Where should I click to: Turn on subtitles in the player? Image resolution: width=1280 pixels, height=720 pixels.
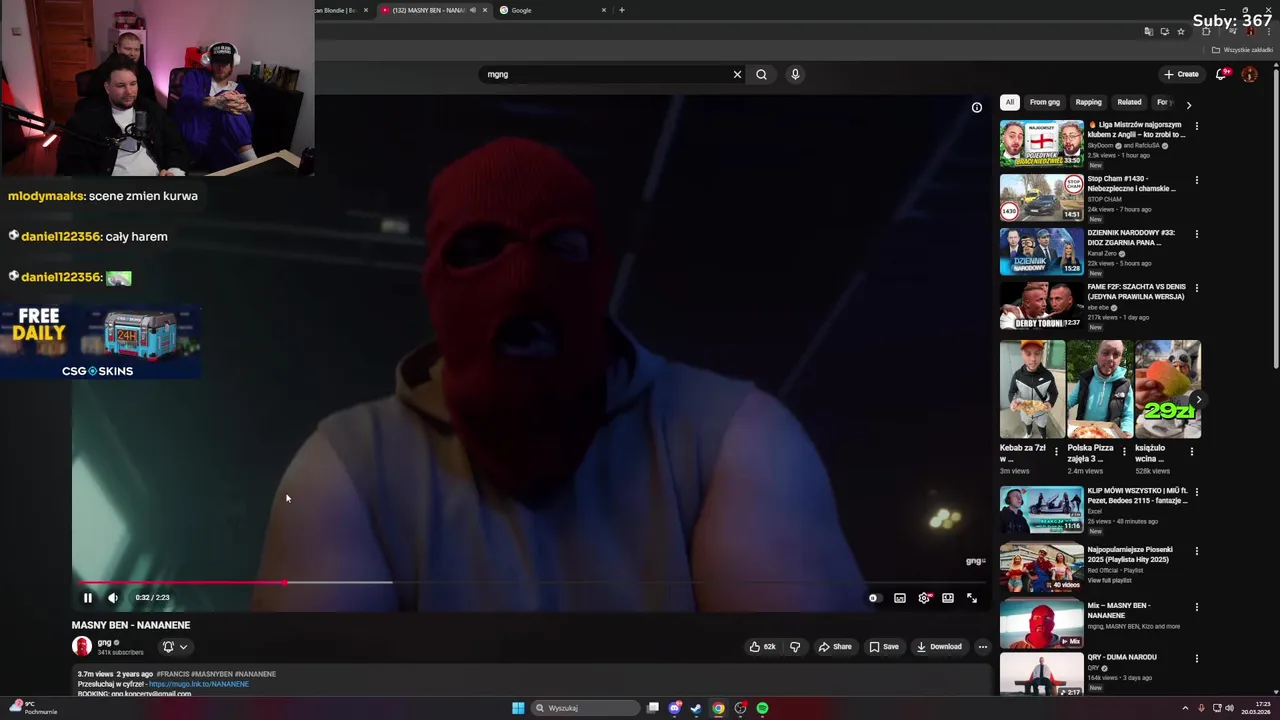(900, 598)
